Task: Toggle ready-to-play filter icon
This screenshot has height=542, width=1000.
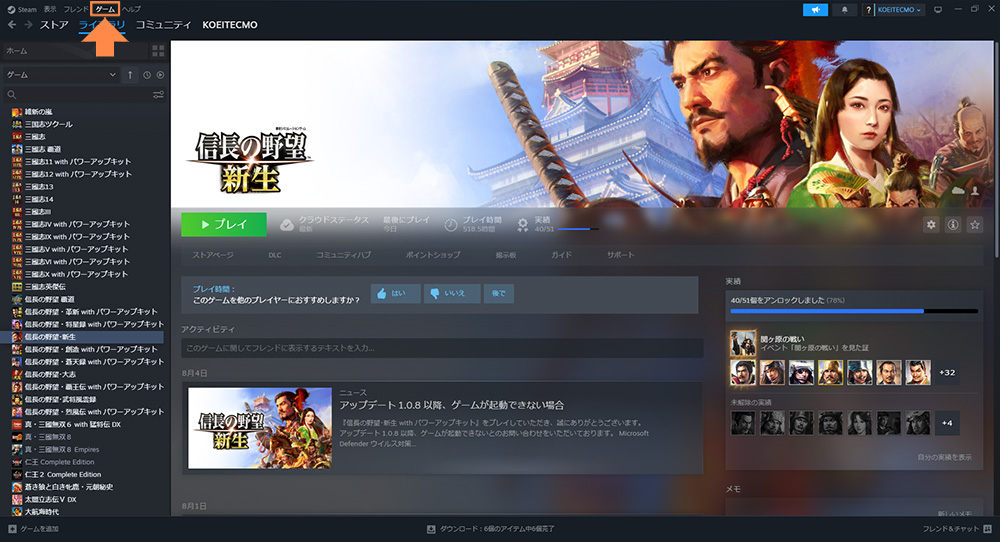Action: click(x=160, y=75)
